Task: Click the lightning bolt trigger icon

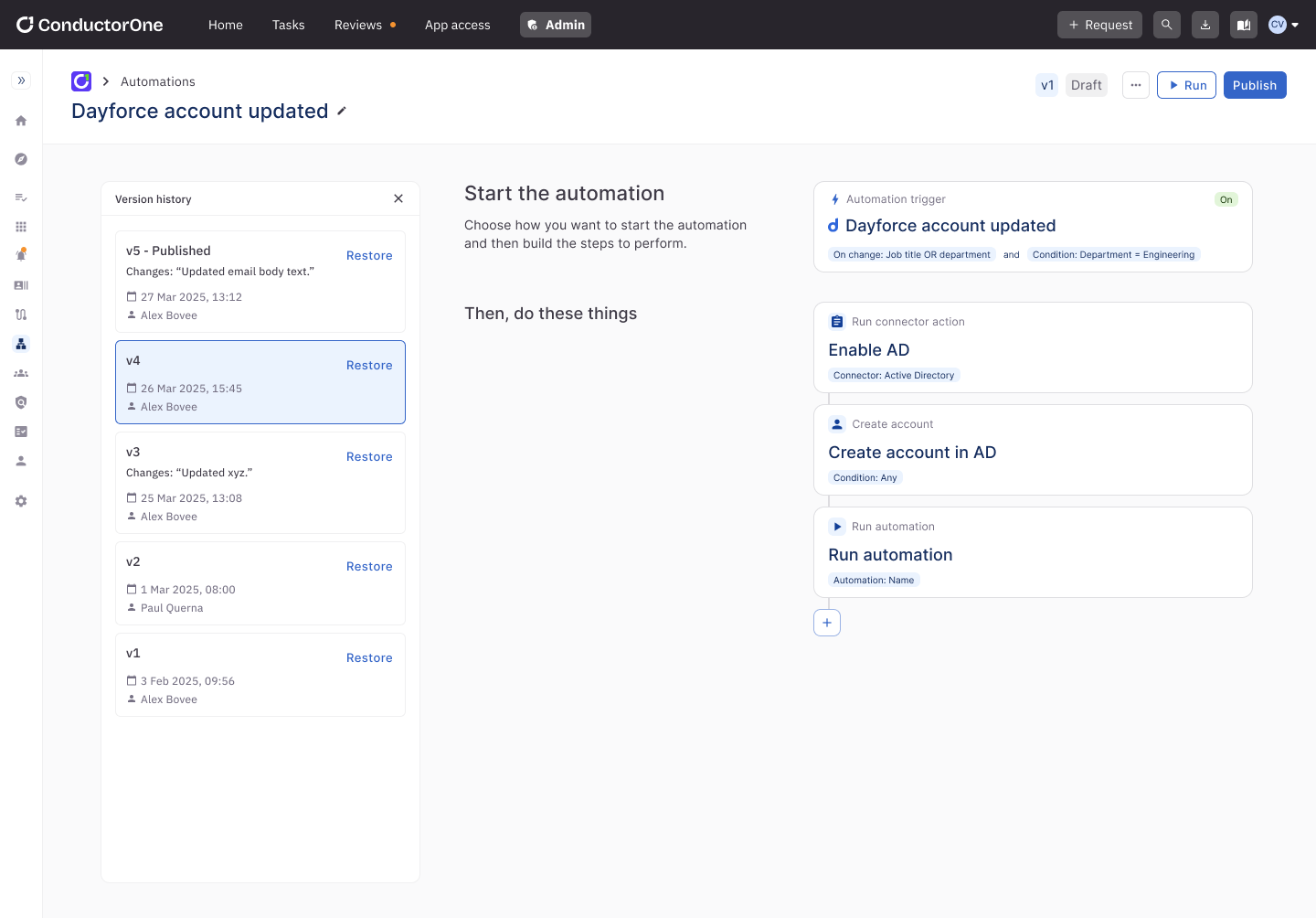Action: point(835,199)
